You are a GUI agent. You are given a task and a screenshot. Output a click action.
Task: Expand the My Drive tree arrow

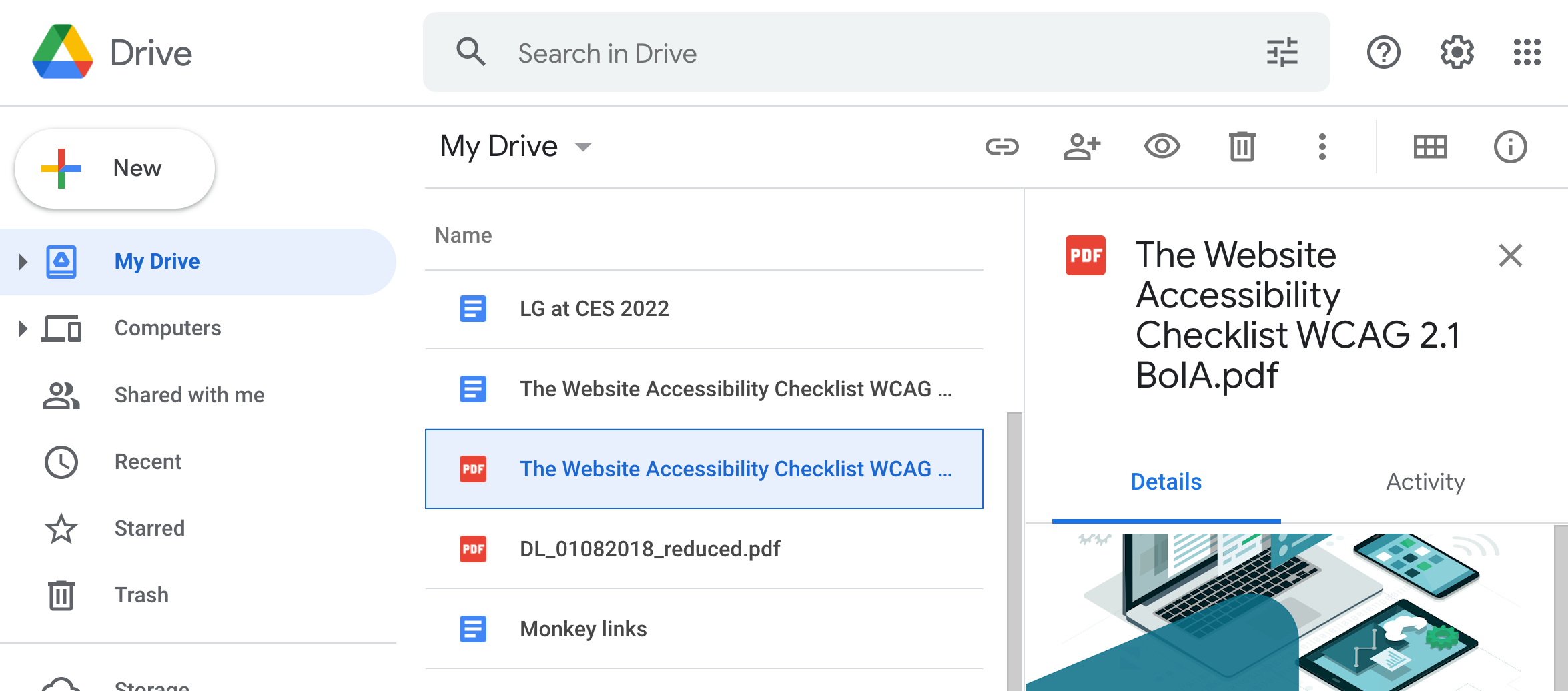pyautogui.click(x=23, y=261)
